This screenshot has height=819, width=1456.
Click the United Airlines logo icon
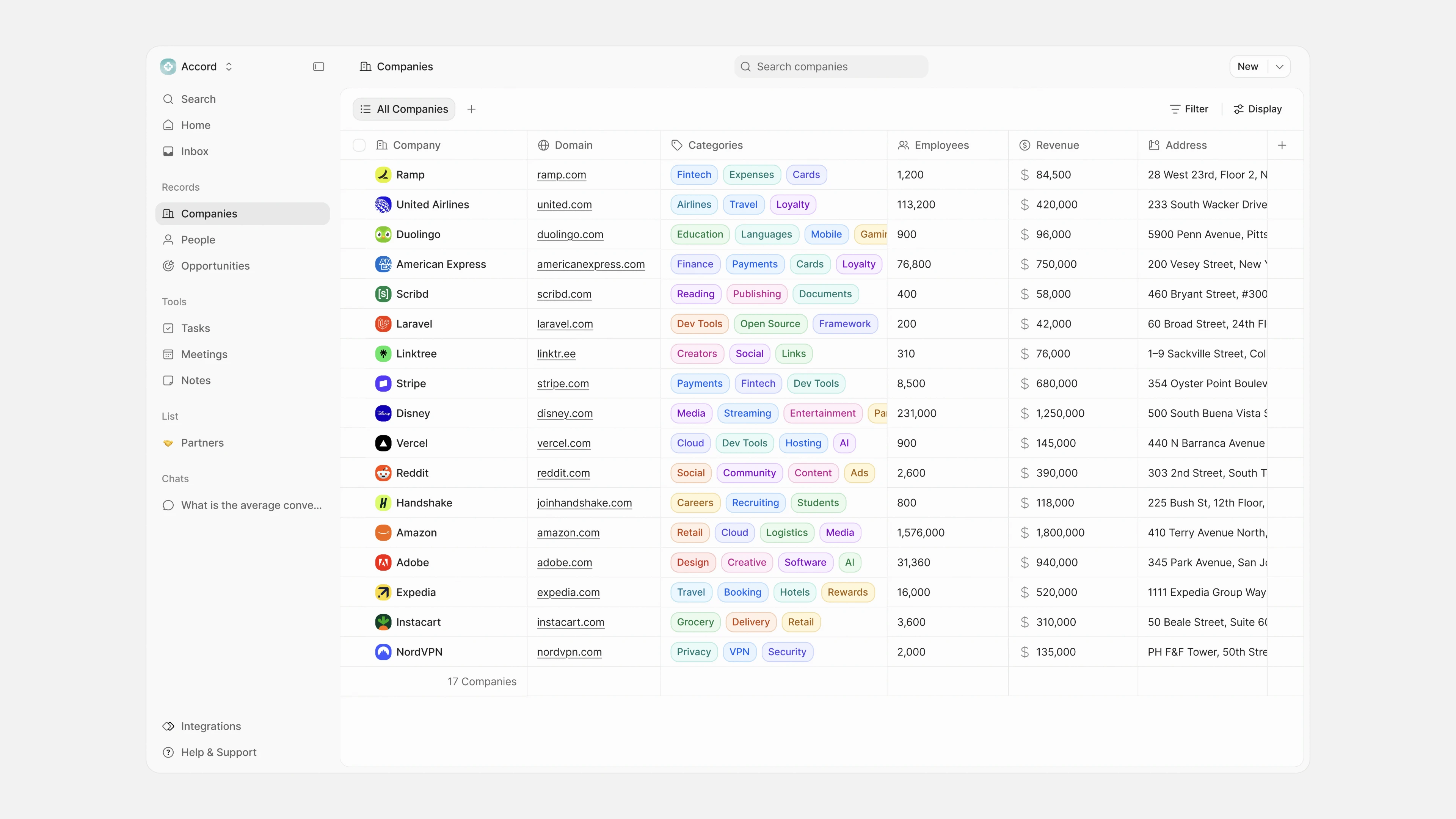coord(383,205)
